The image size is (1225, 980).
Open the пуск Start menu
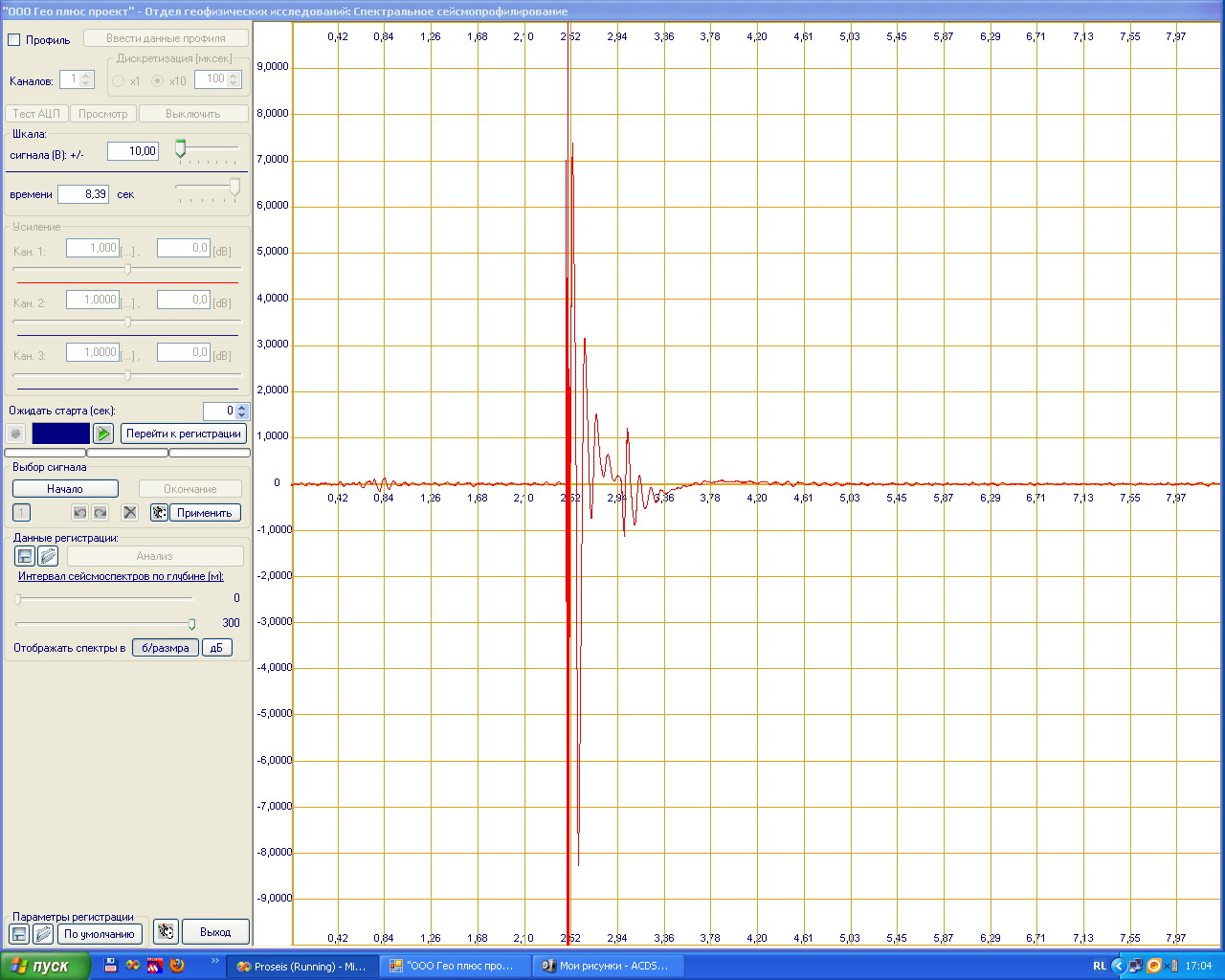pyautogui.click(x=45, y=966)
